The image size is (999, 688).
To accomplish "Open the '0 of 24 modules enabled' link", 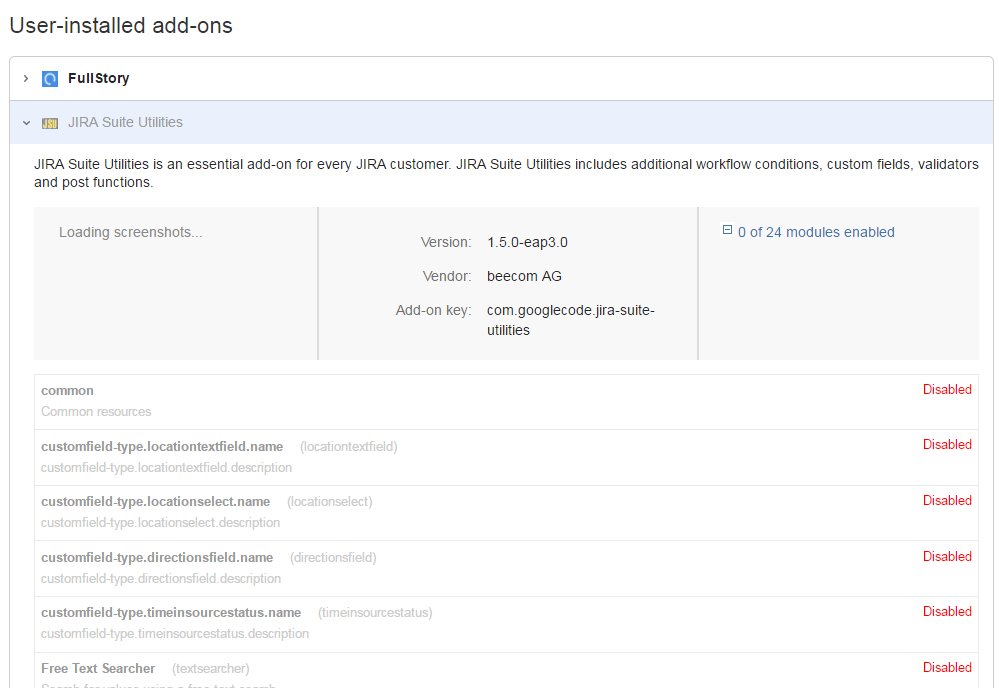I will click(x=816, y=232).
